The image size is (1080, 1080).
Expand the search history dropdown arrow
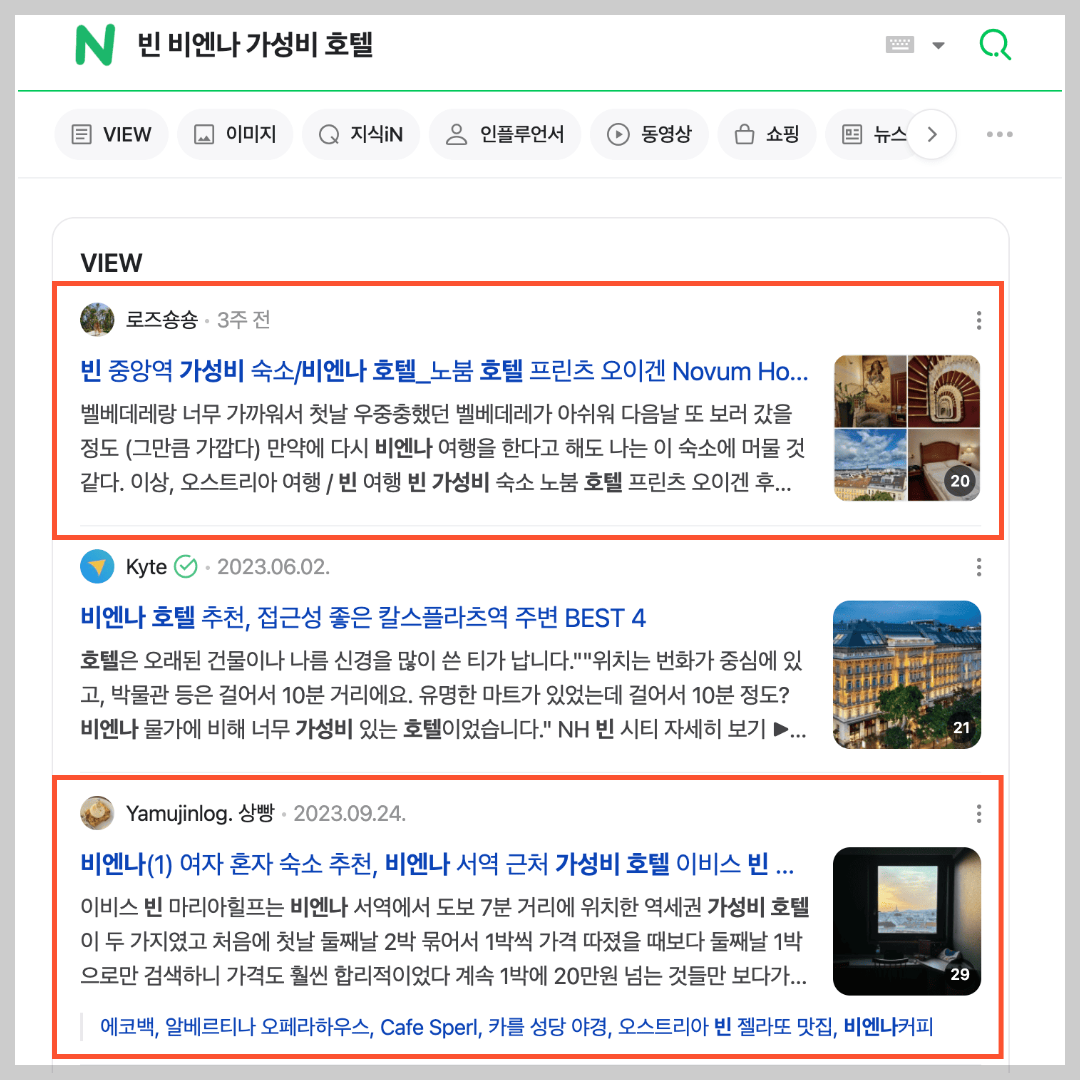938,45
